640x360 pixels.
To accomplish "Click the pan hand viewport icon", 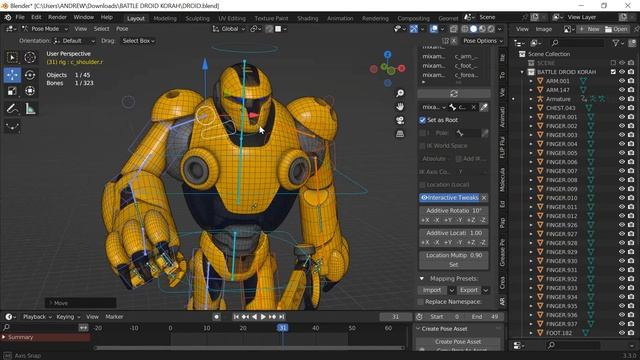I will coord(400,107).
